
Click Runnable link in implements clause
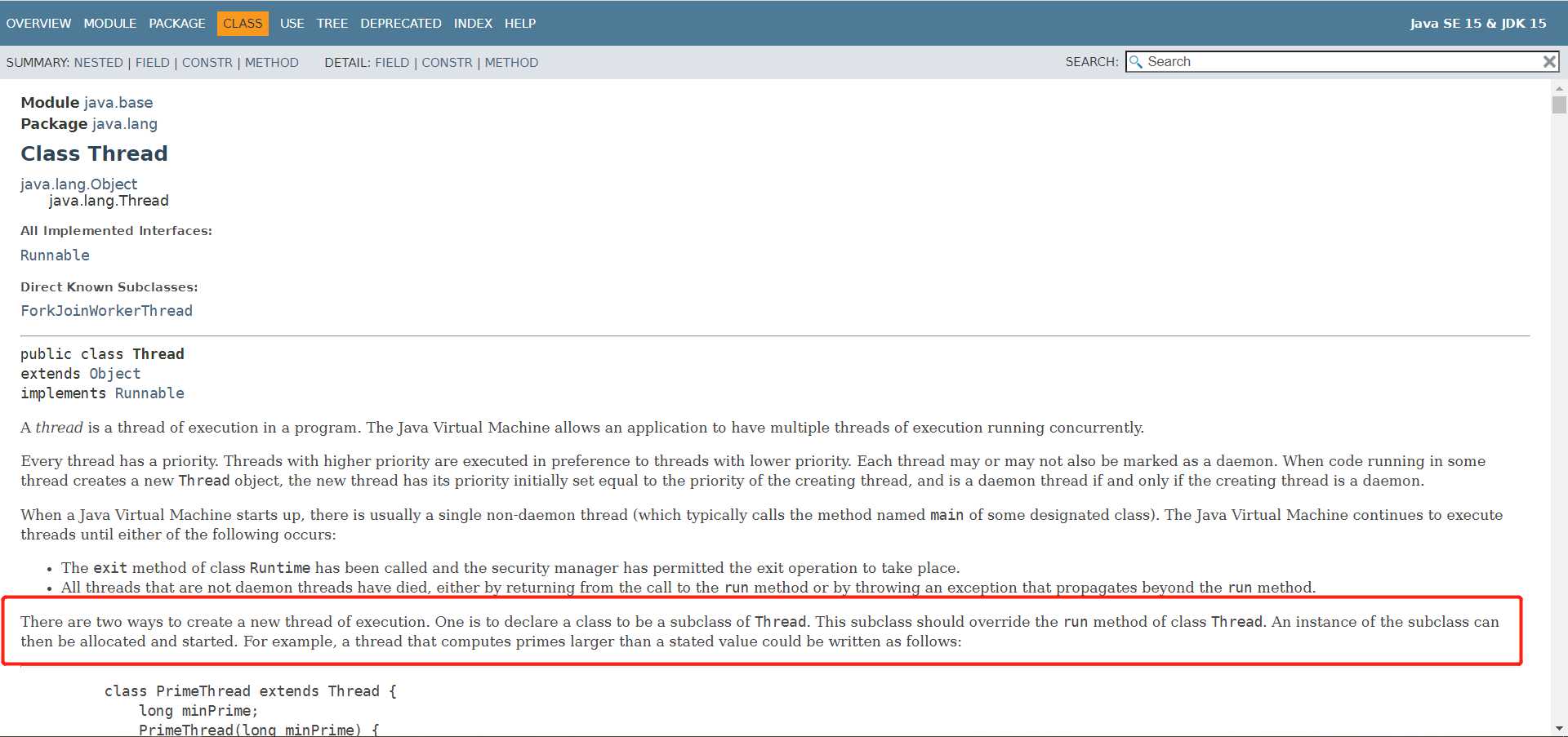point(149,393)
